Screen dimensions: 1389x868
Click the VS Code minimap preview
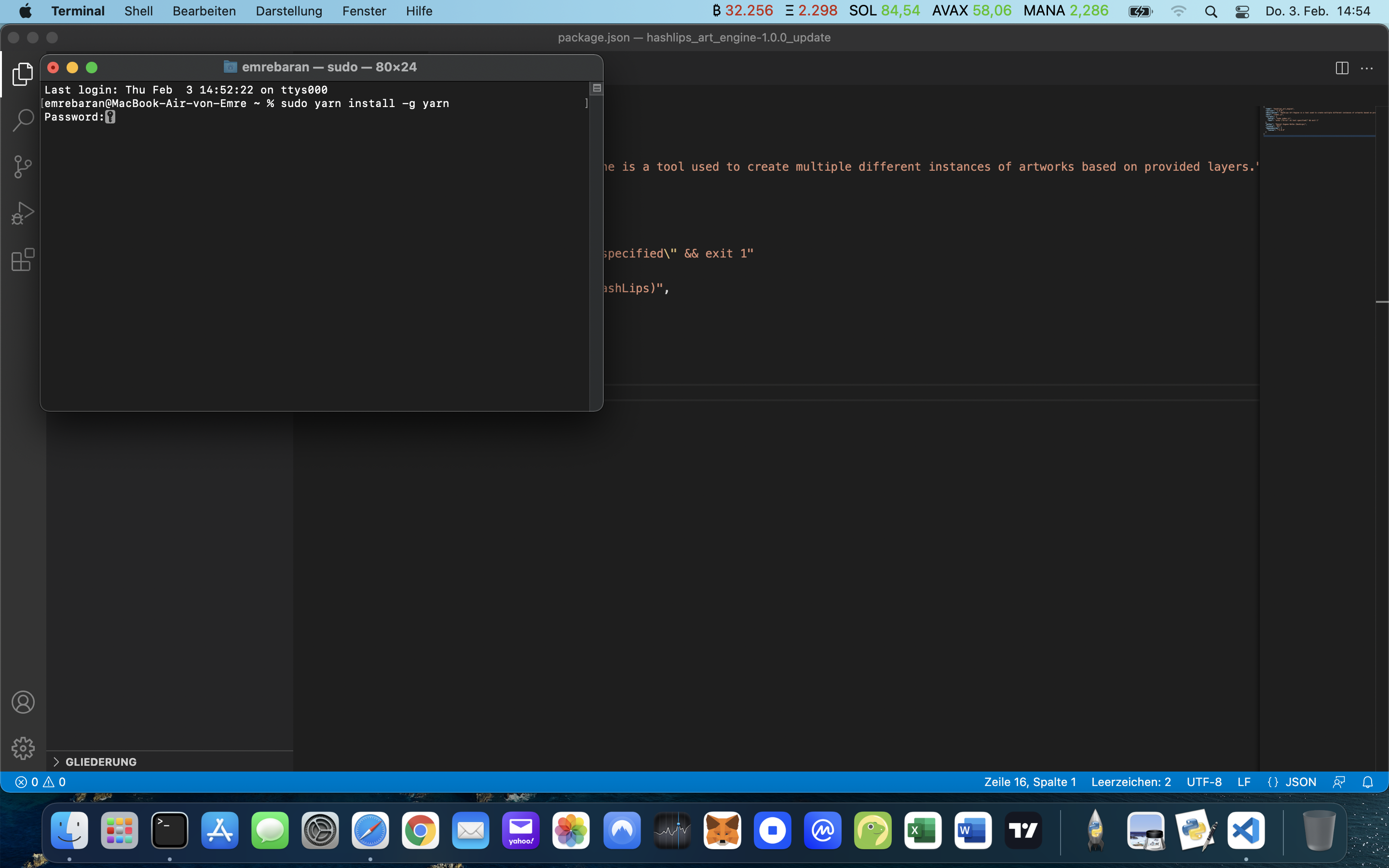click(x=1319, y=121)
